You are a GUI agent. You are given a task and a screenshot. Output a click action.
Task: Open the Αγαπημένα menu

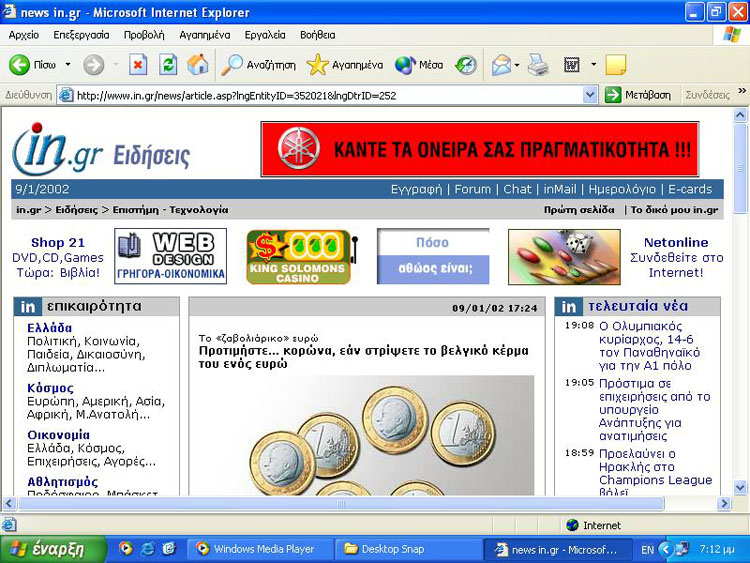coord(205,35)
